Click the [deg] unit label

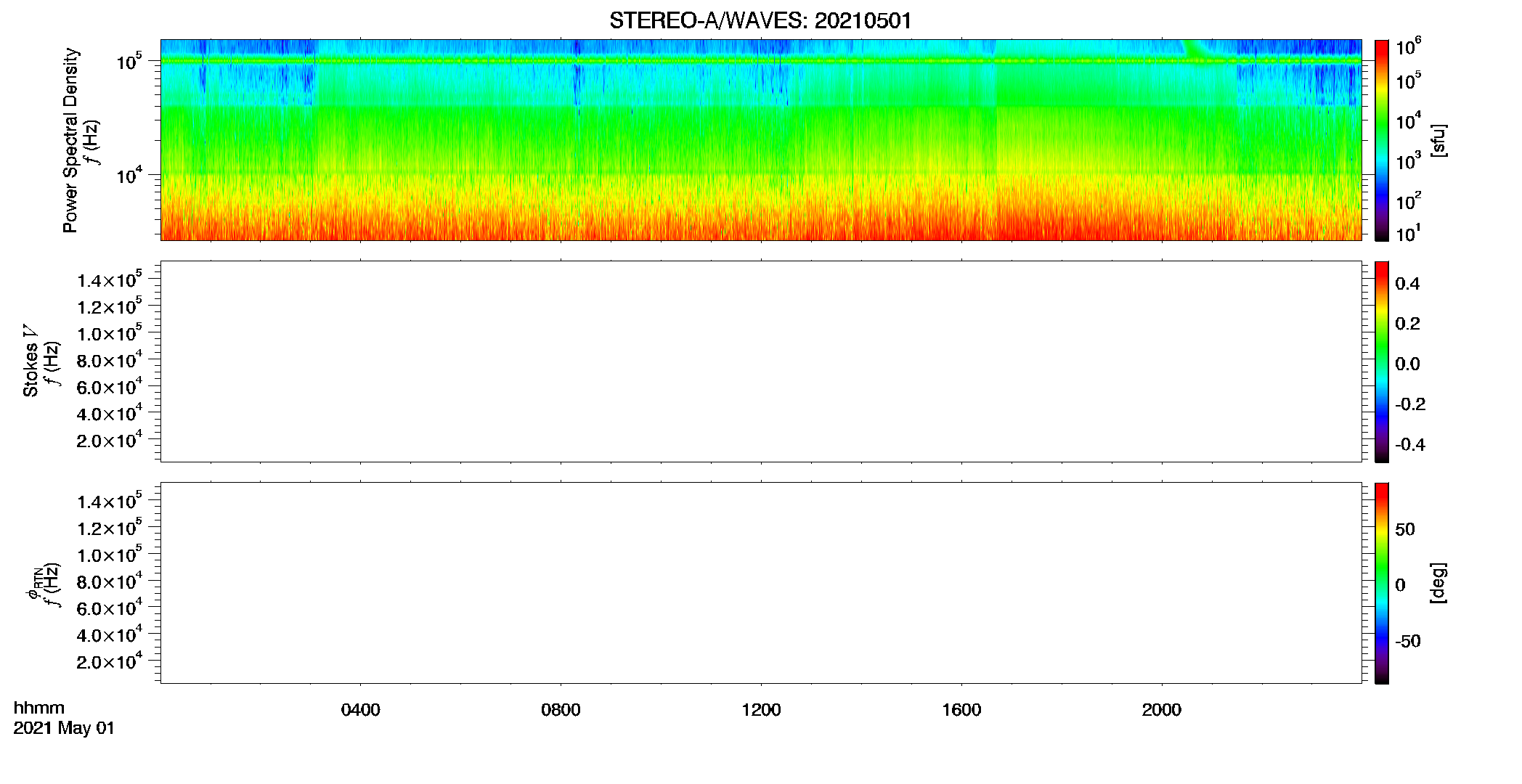[1438, 582]
